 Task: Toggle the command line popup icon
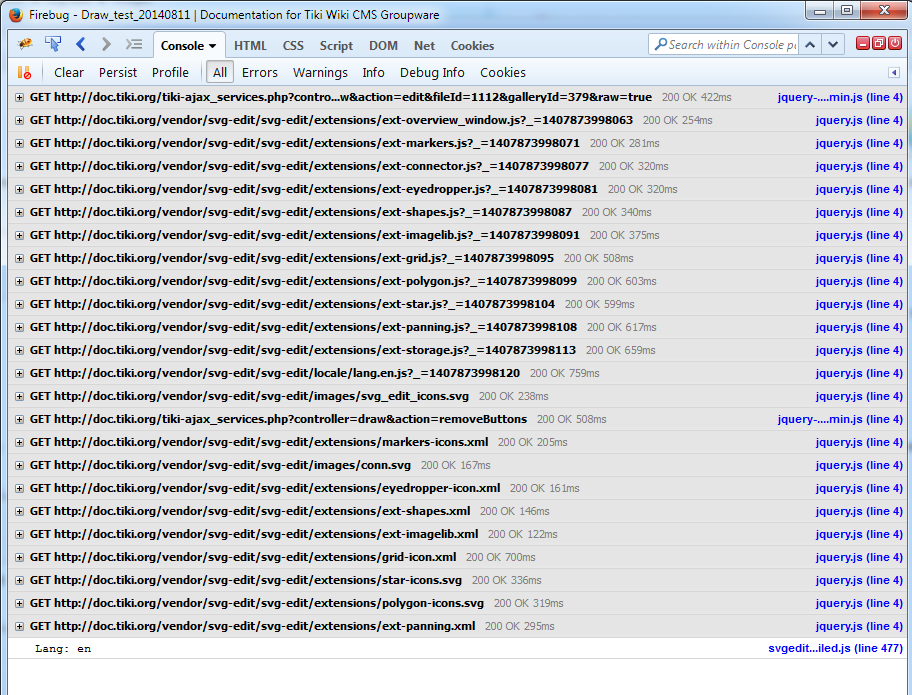coord(134,44)
